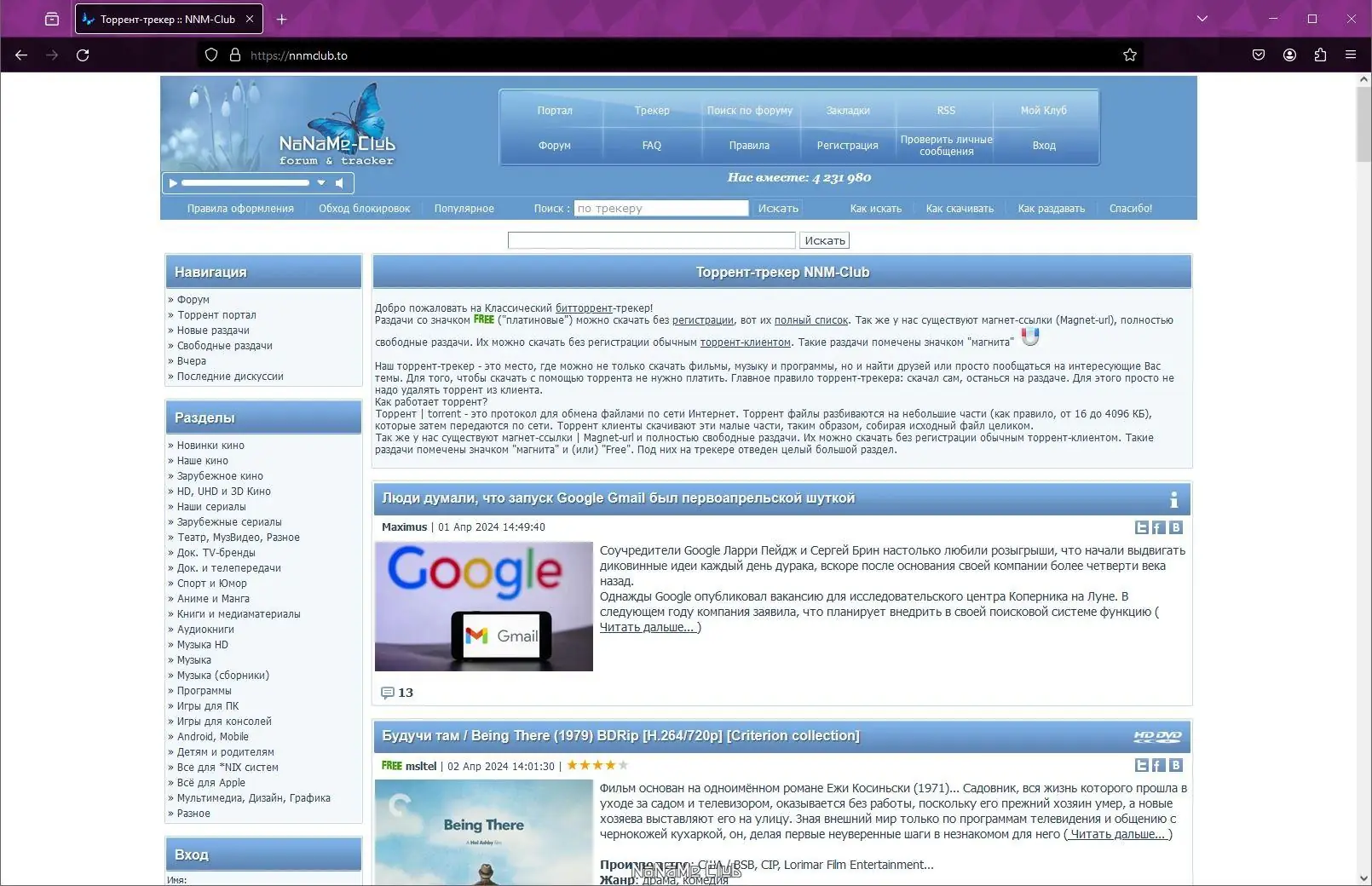The height and width of the screenshot is (886, 1372).
Task: Open the Игры для ПК section
Action: [x=208, y=706]
